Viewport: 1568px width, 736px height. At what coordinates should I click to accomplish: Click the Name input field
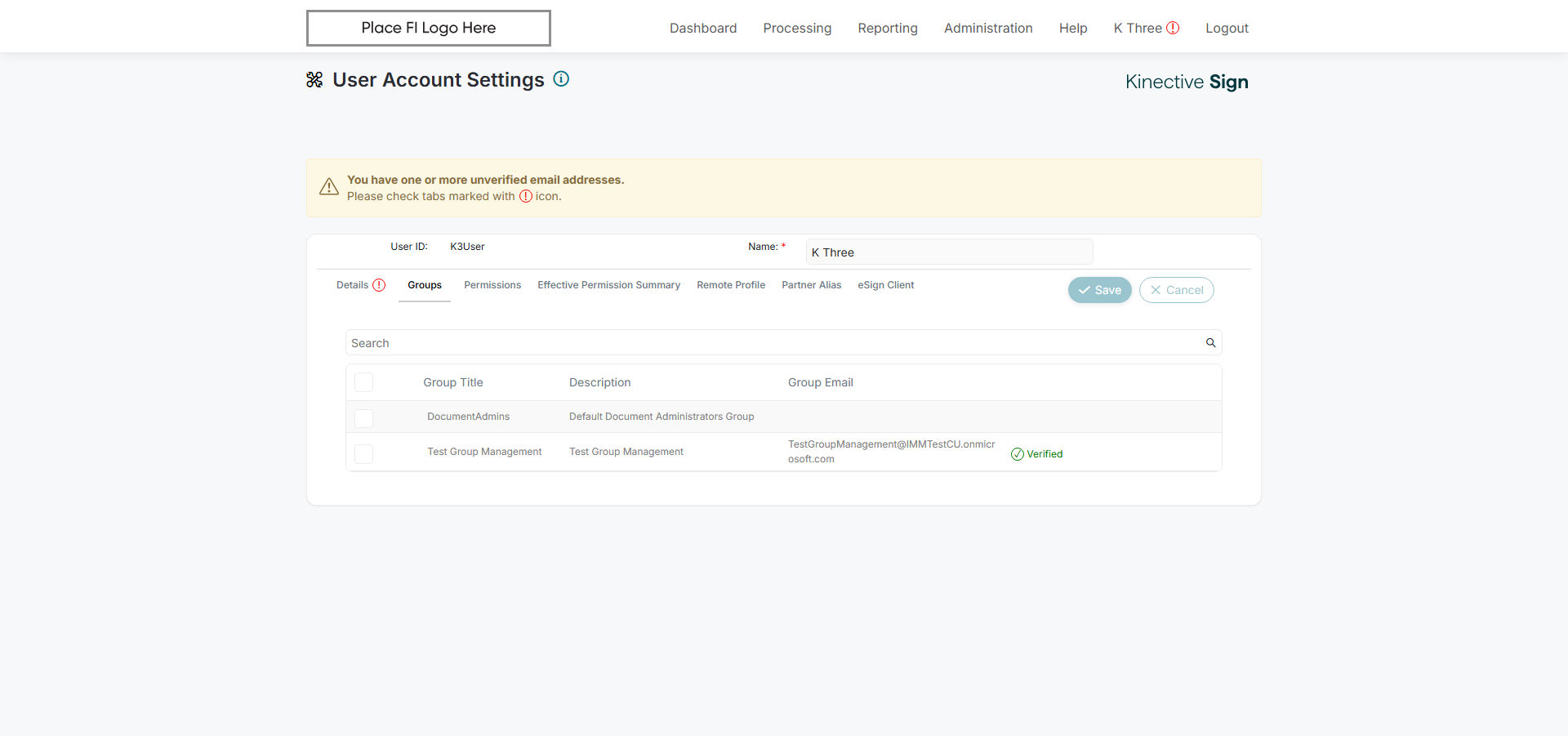point(949,252)
